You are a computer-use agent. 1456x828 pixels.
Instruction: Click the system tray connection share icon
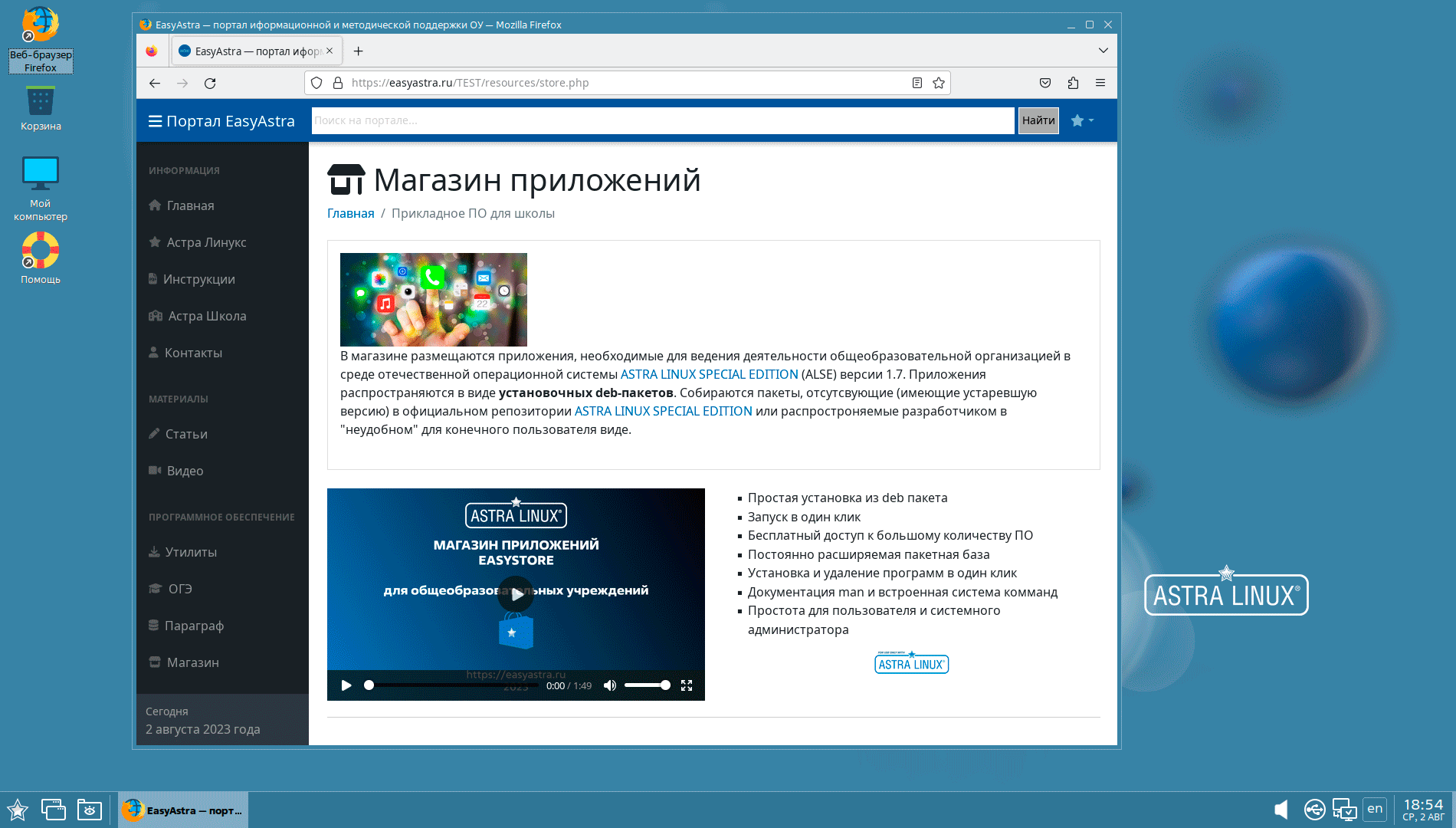[x=1314, y=810]
